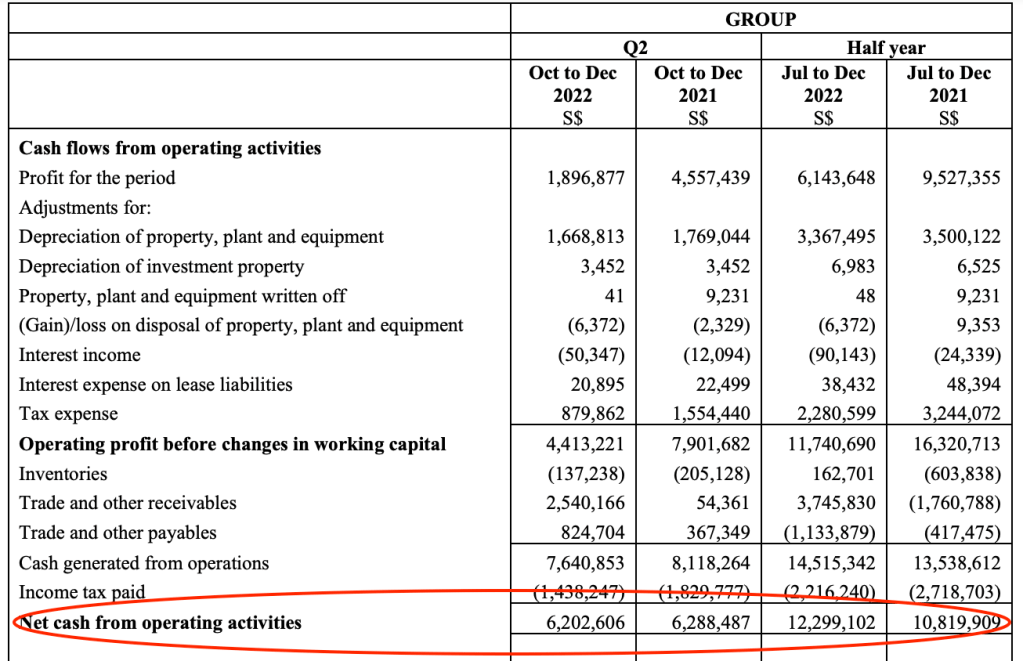Select the Profit for the period row label
This screenshot has height=661, width=1023.
97,178
